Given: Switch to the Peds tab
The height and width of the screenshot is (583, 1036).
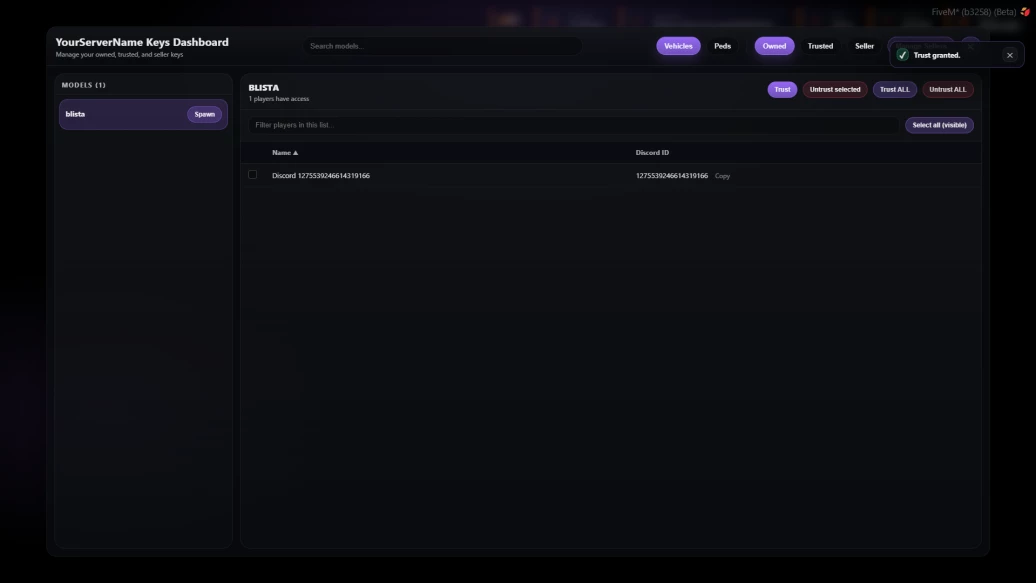Looking at the screenshot, I should point(722,46).
